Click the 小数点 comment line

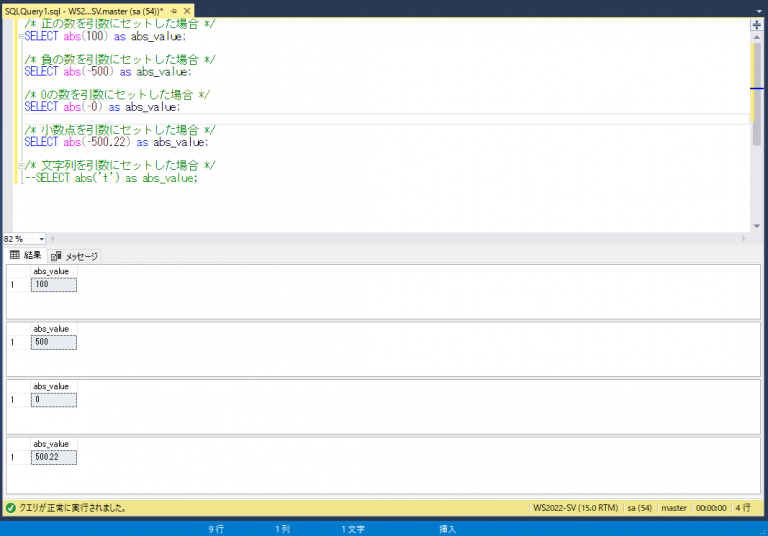pyautogui.click(x=120, y=130)
